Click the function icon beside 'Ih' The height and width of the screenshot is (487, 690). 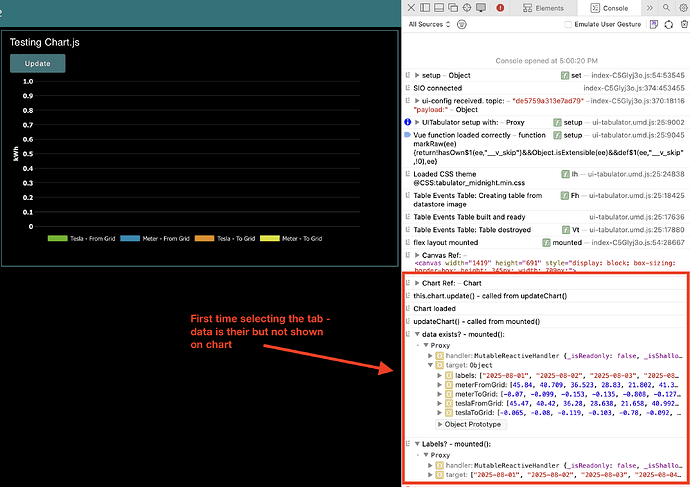tap(565, 174)
